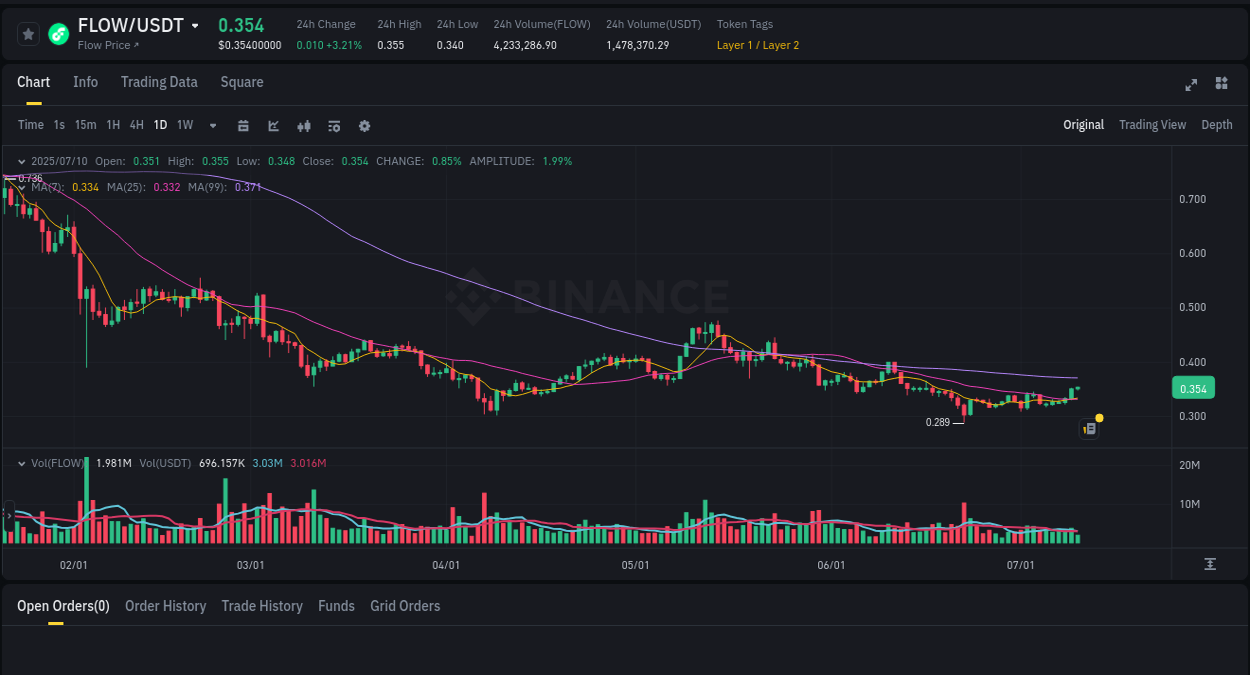Open the widgets layout grid icon
Screen dimensions: 1250x675
(1221, 85)
